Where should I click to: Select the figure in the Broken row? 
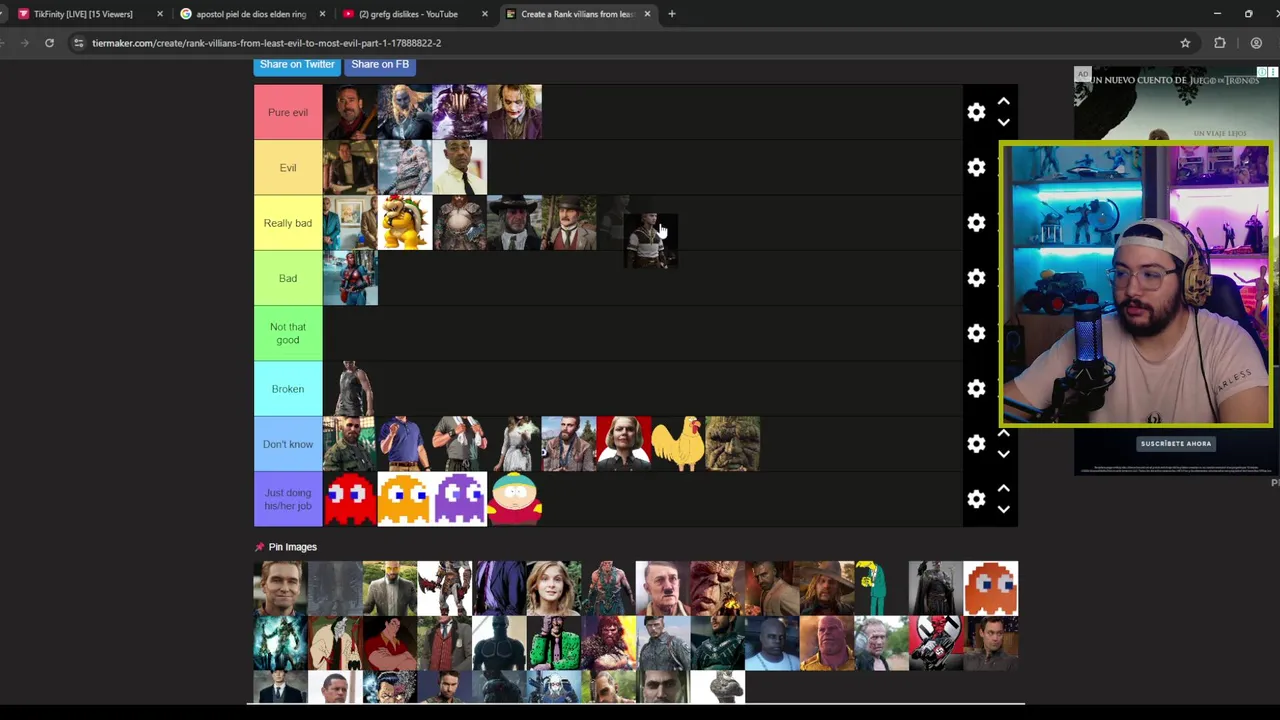[350, 389]
